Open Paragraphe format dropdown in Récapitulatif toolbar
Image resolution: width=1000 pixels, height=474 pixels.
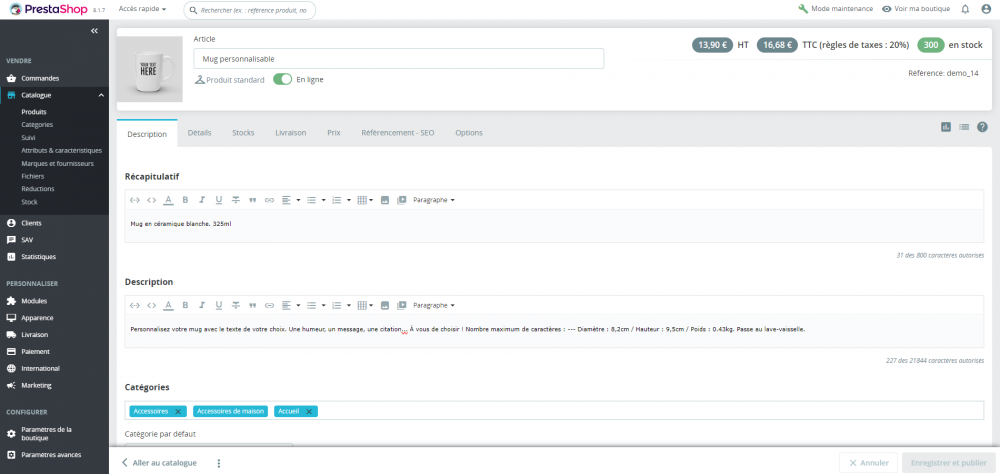tap(434, 200)
